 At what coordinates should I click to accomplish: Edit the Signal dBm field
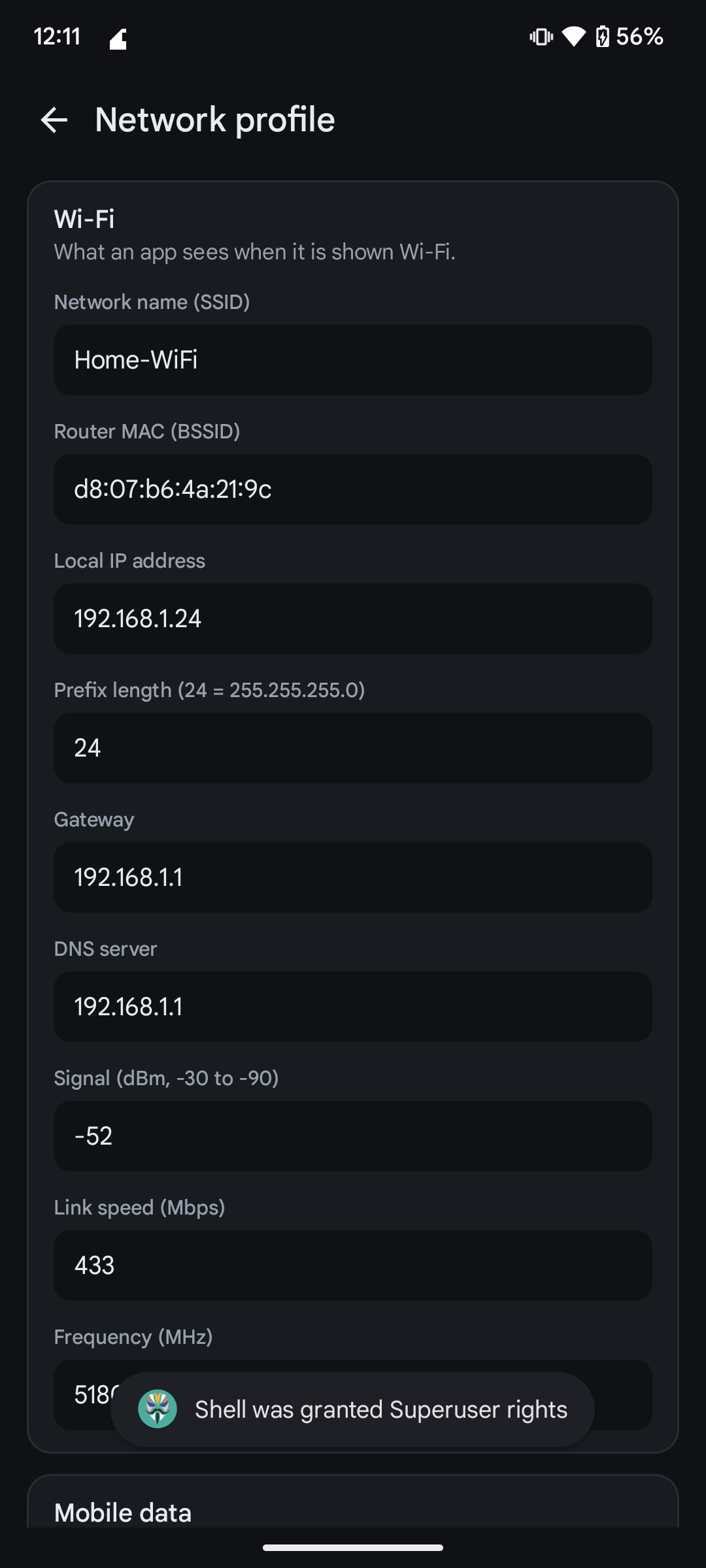(353, 1136)
